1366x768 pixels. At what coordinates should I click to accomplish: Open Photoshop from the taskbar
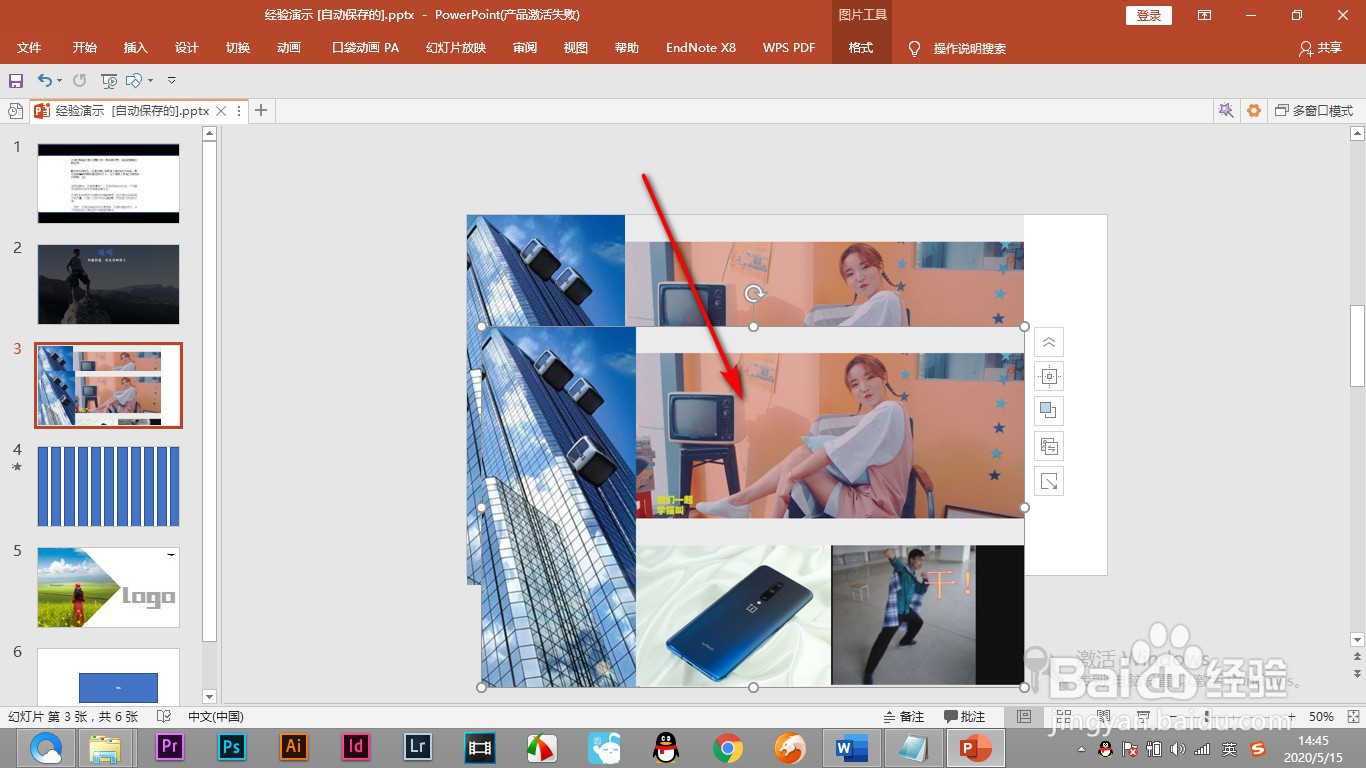coord(232,747)
